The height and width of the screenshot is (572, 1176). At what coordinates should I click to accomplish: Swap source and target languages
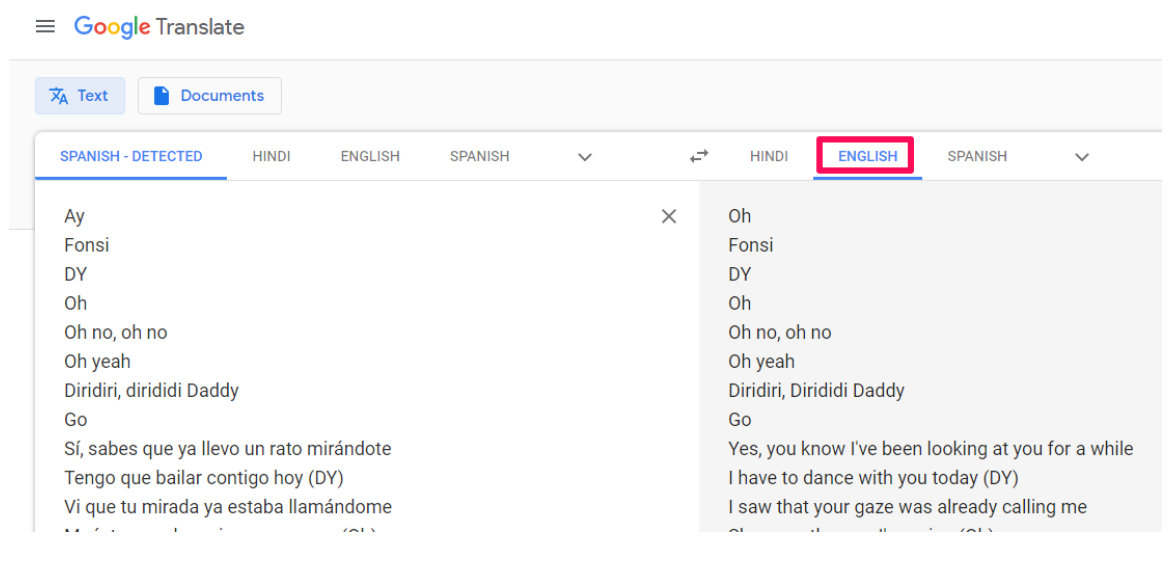[x=699, y=157]
